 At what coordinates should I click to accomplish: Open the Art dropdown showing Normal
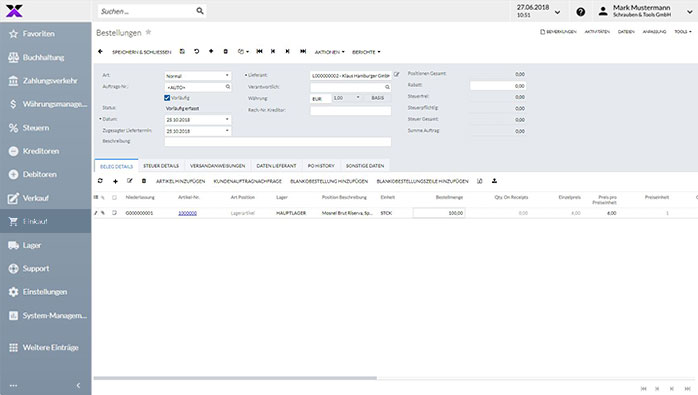227,76
